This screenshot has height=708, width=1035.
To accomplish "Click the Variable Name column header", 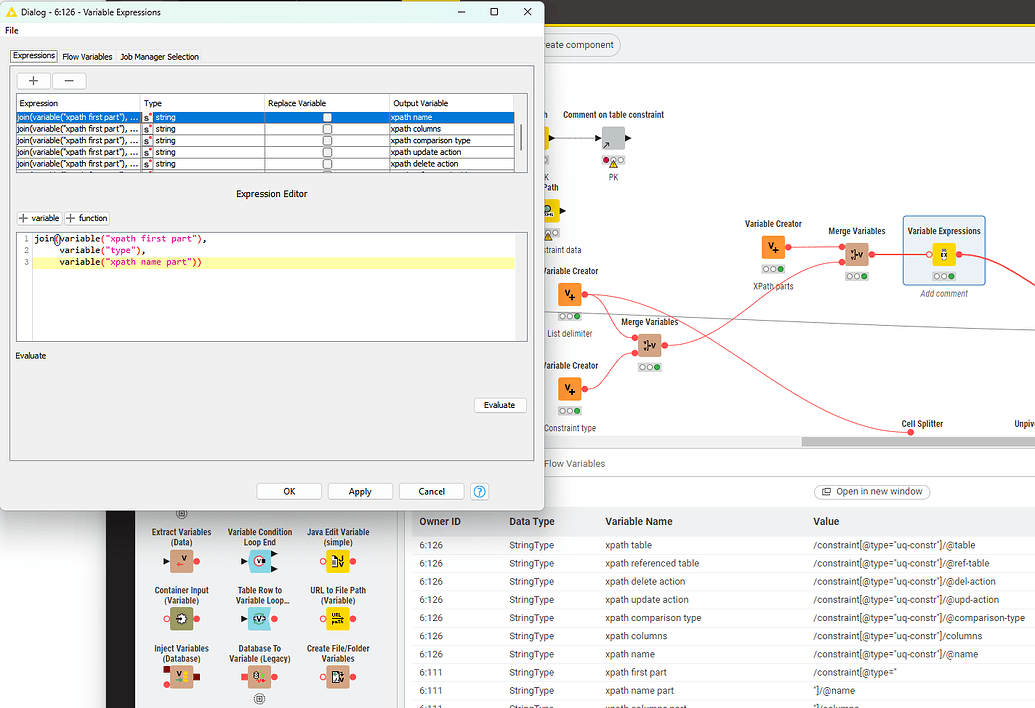I will [x=638, y=521].
